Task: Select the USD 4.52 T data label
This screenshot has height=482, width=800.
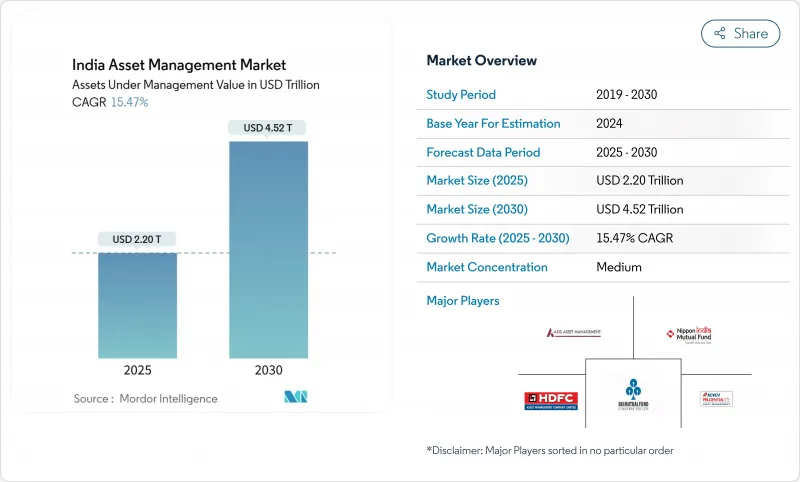Action: point(268,127)
